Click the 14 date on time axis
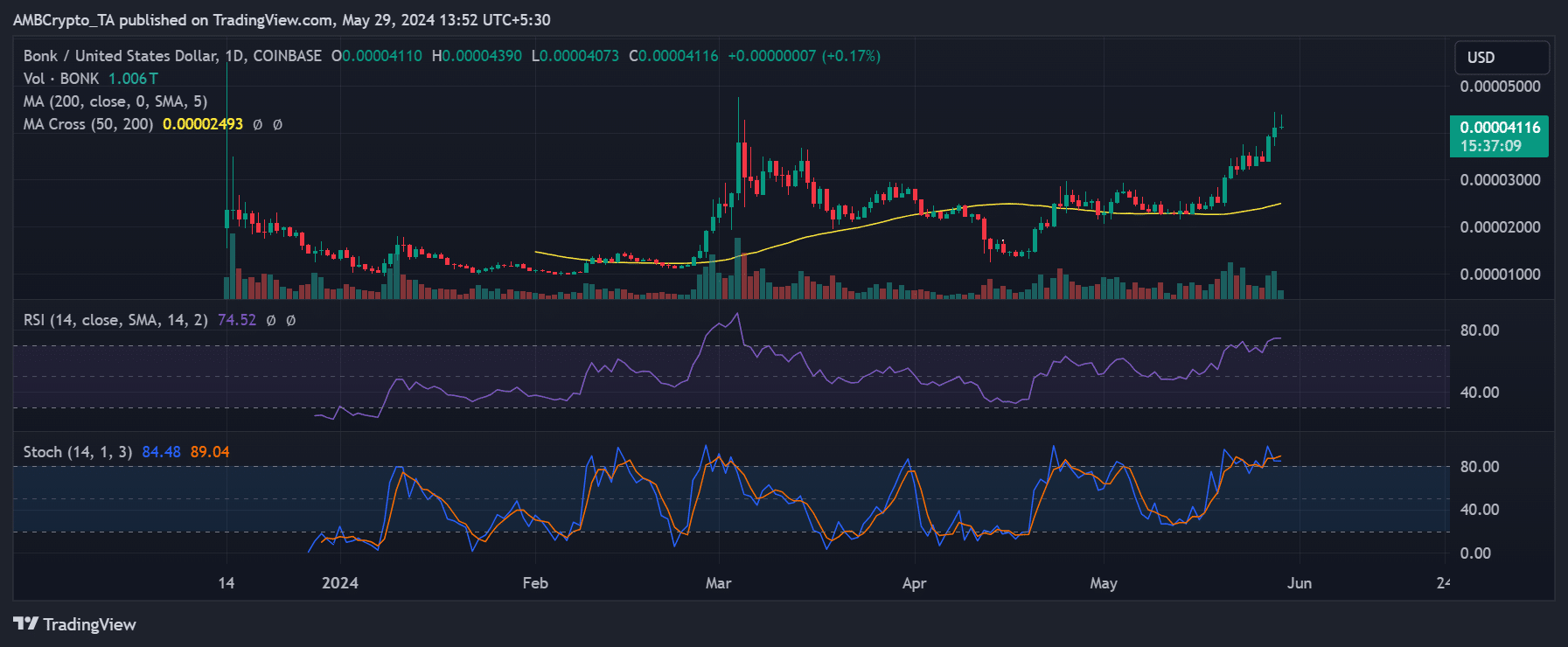The image size is (1568, 647). pos(226,583)
